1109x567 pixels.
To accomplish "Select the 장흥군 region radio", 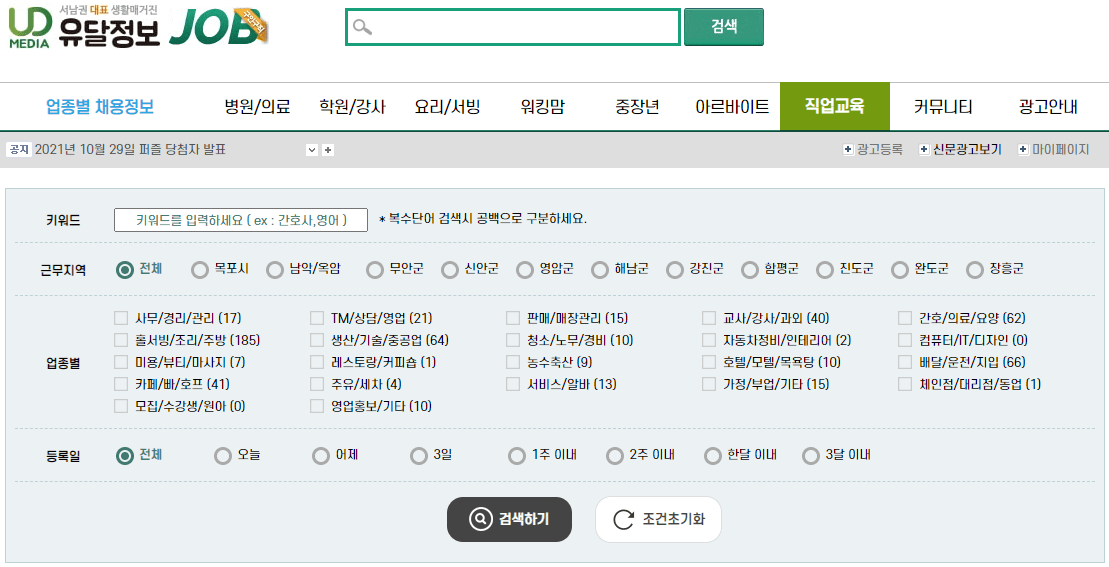I will (x=975, y=269).
